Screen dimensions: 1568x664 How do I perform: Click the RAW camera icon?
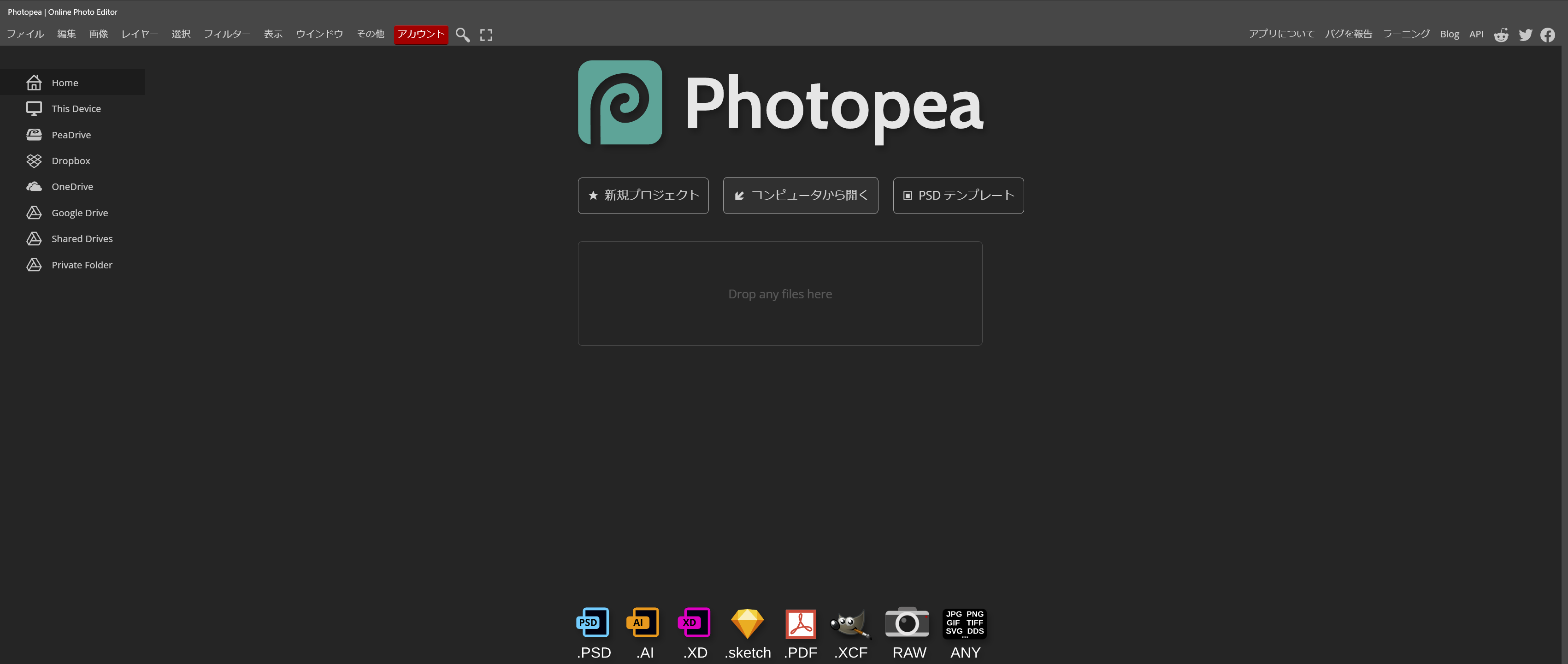[x=907, y=622]
